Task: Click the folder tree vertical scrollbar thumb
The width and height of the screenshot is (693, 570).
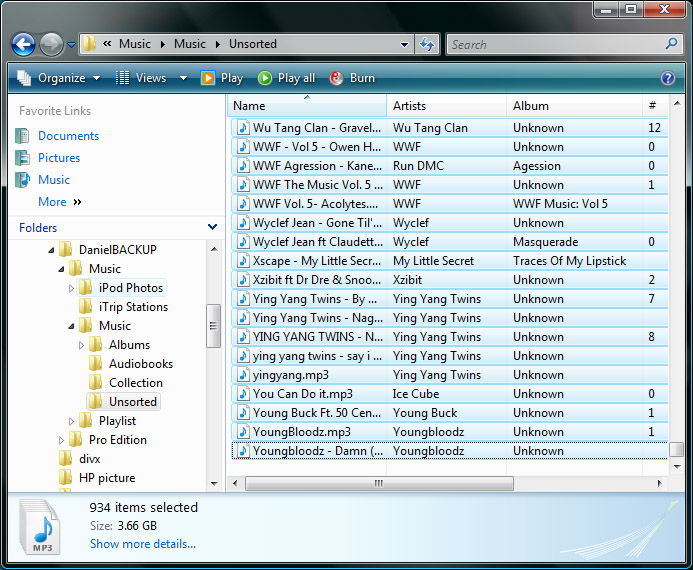Action: 213,326
